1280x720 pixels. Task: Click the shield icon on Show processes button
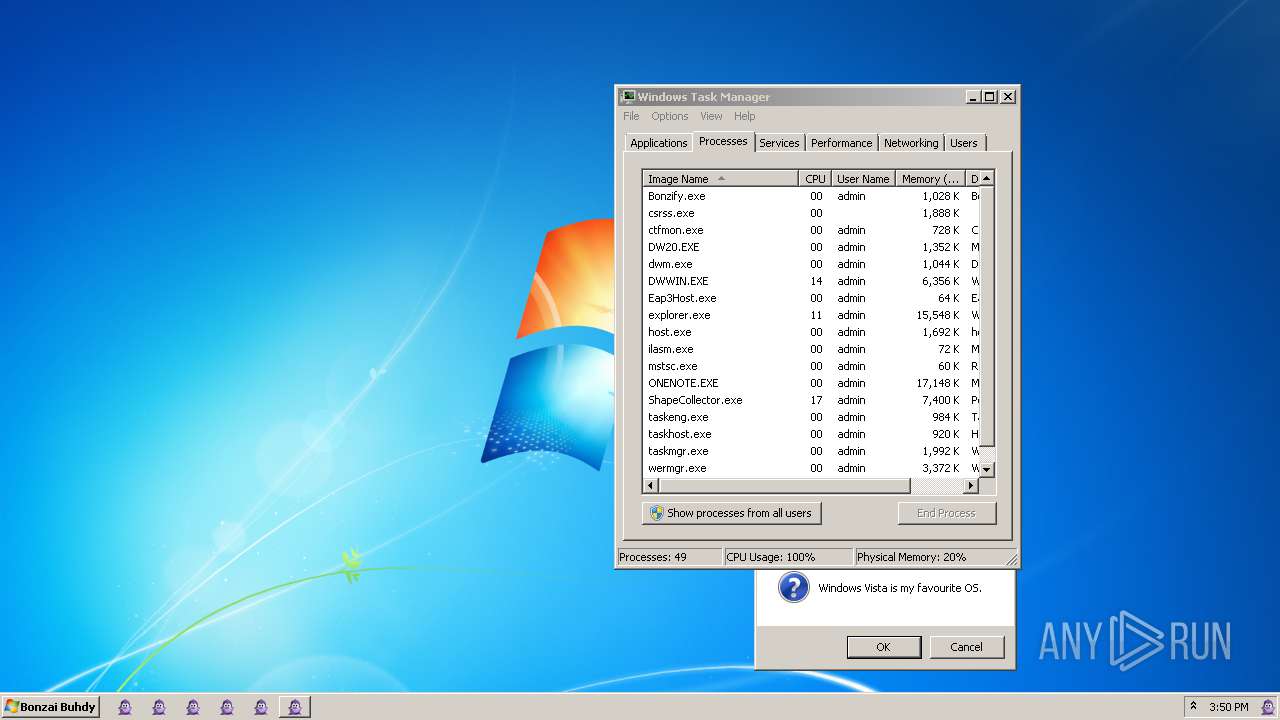[657, 513]
